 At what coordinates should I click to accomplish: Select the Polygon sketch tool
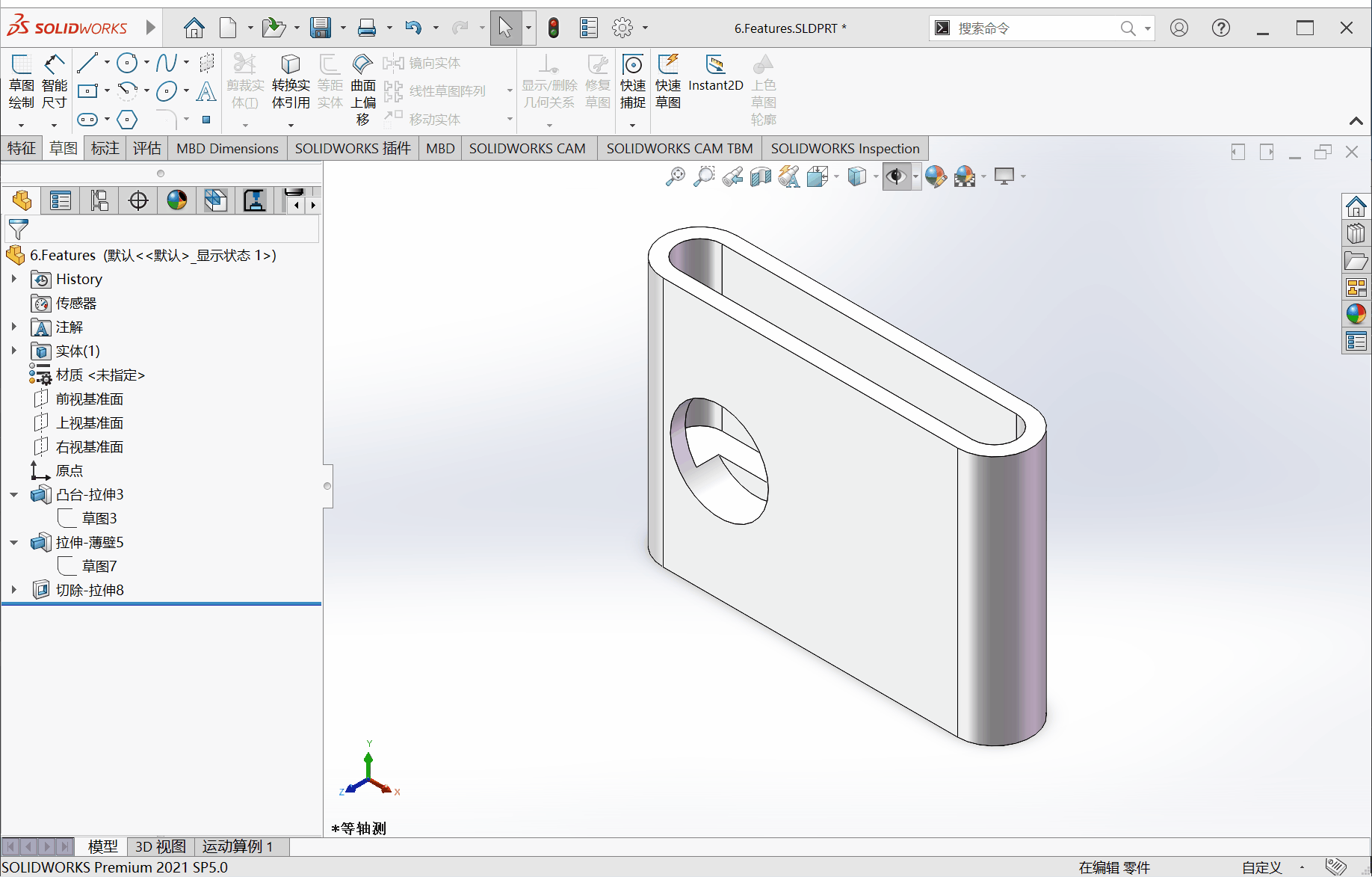coord(127,120)
